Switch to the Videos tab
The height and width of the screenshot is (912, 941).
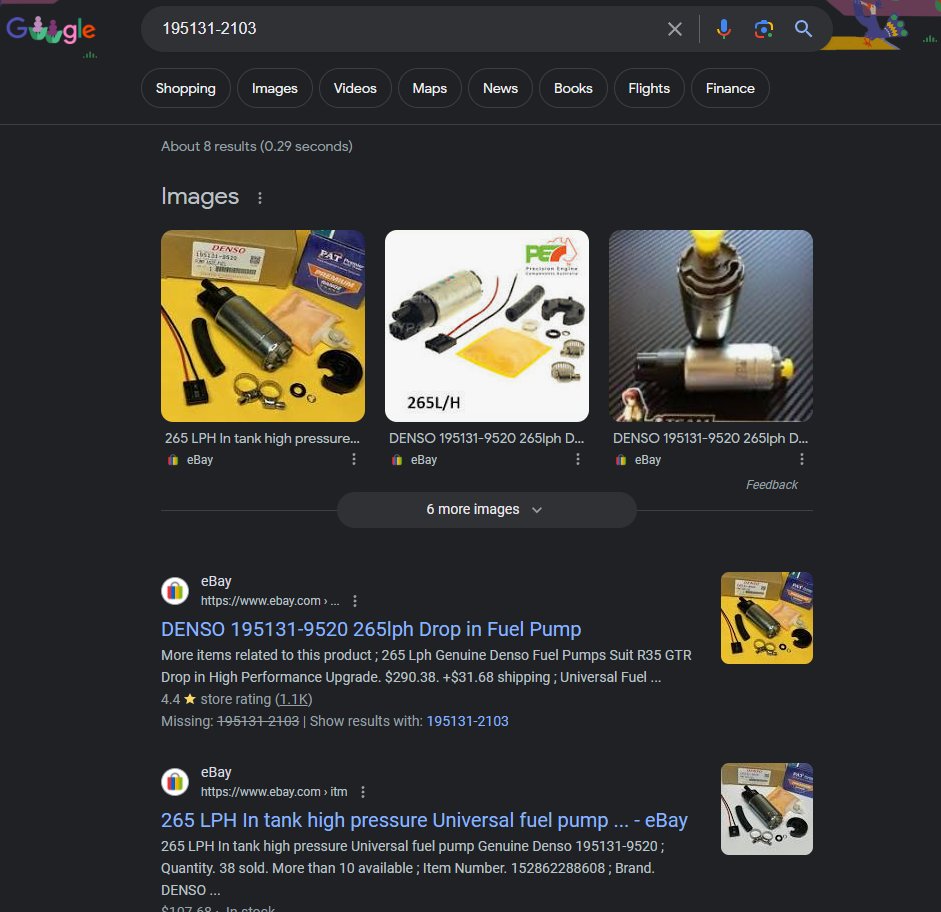click(355, 88)
